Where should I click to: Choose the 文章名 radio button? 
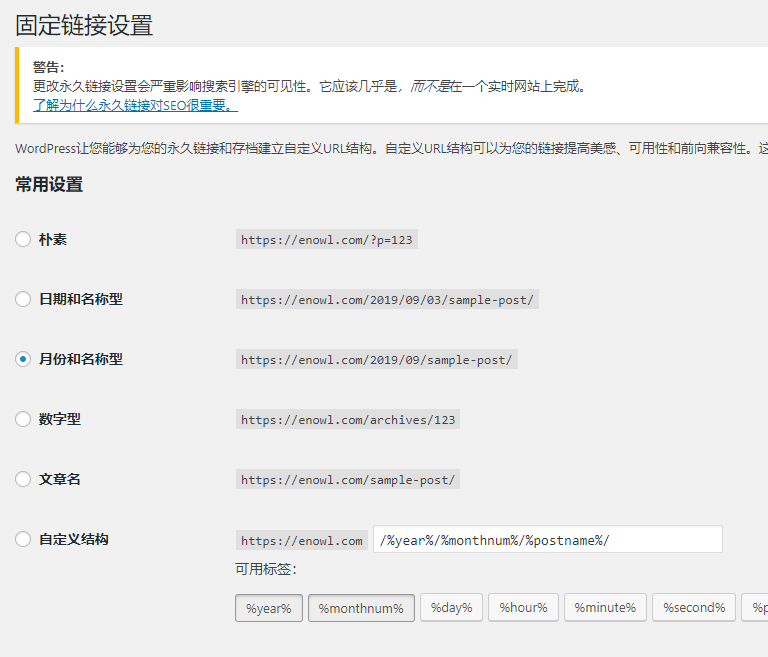point(23,479)
